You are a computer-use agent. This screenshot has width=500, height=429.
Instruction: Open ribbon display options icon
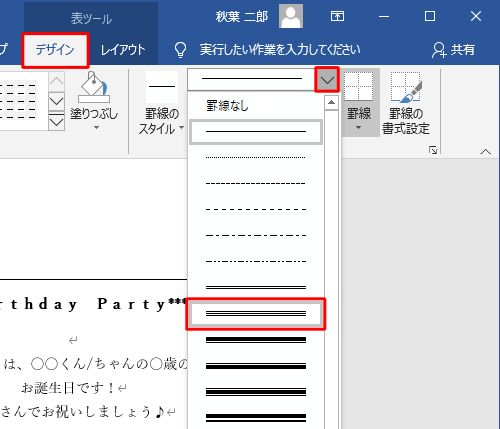coord(337,16)
